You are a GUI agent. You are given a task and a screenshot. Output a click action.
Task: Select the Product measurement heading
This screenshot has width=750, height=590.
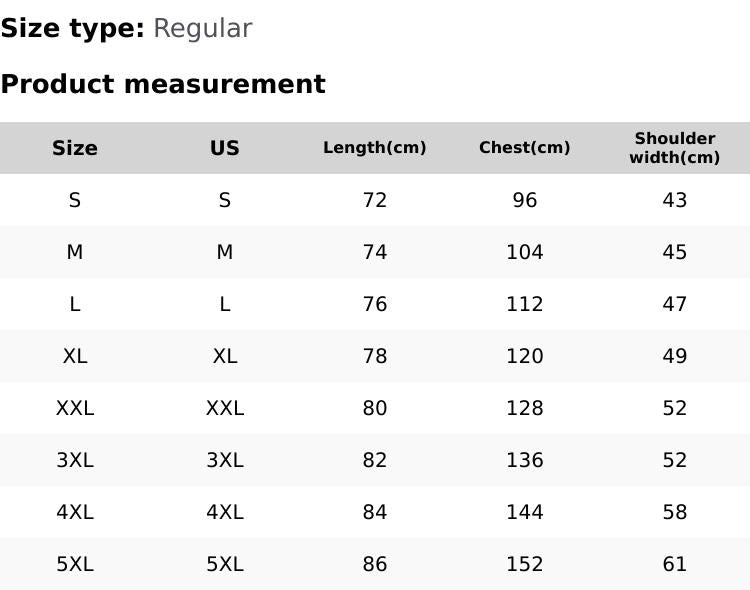pyautogui.click(x=163, y=84)
